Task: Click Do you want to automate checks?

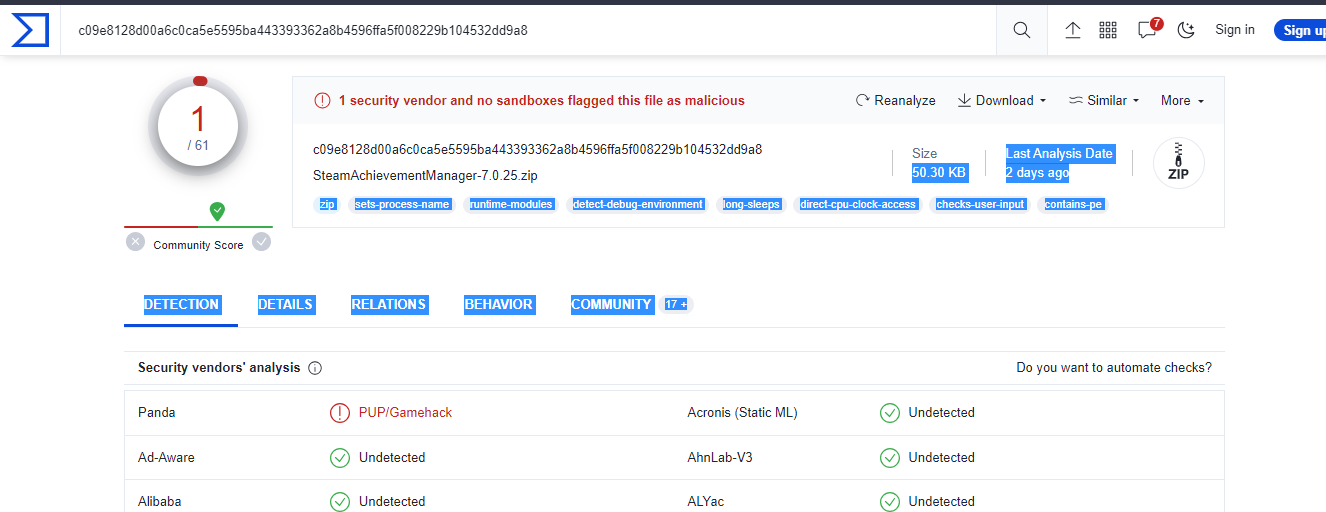Action: (1114, 368)
